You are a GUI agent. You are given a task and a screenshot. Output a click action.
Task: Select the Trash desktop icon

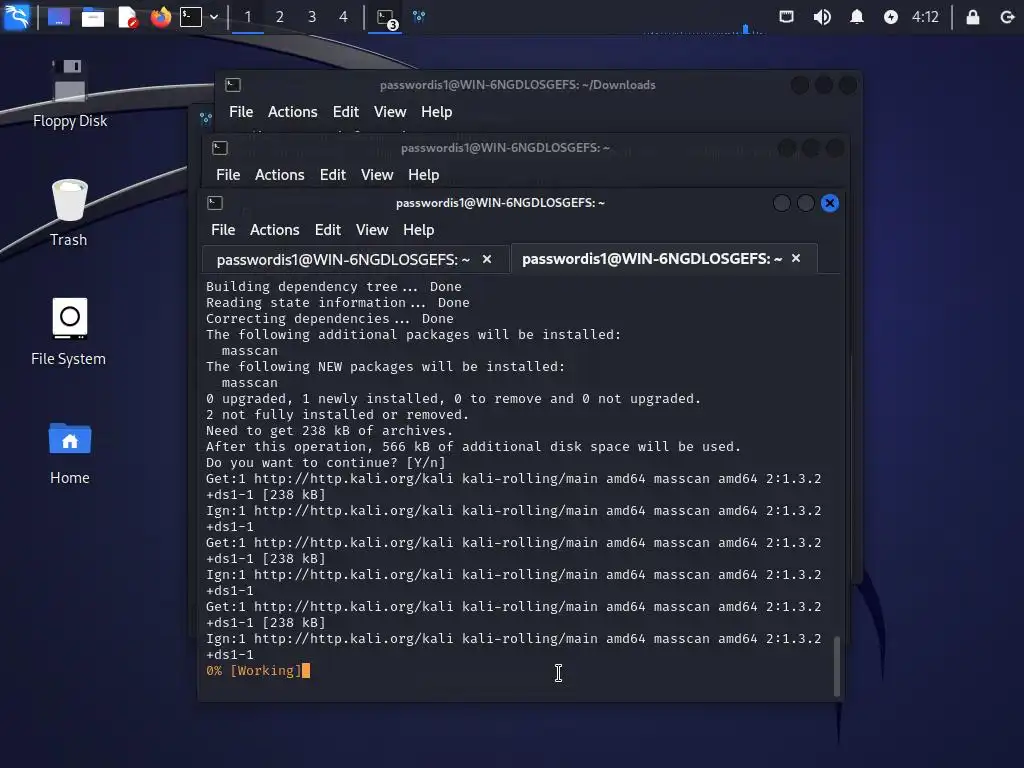(x=69, y=213)
